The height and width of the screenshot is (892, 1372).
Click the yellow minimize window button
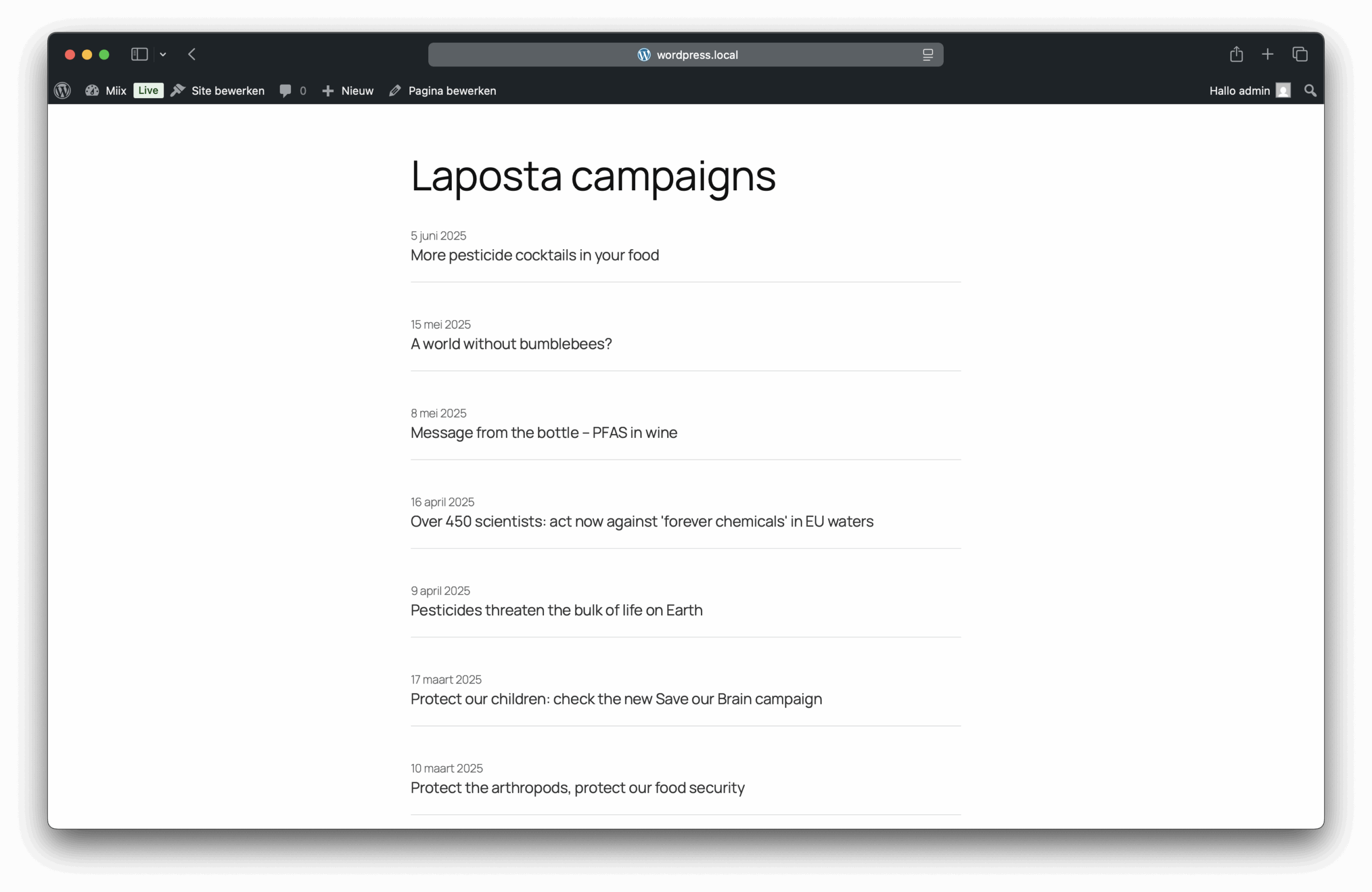point(87,55)
